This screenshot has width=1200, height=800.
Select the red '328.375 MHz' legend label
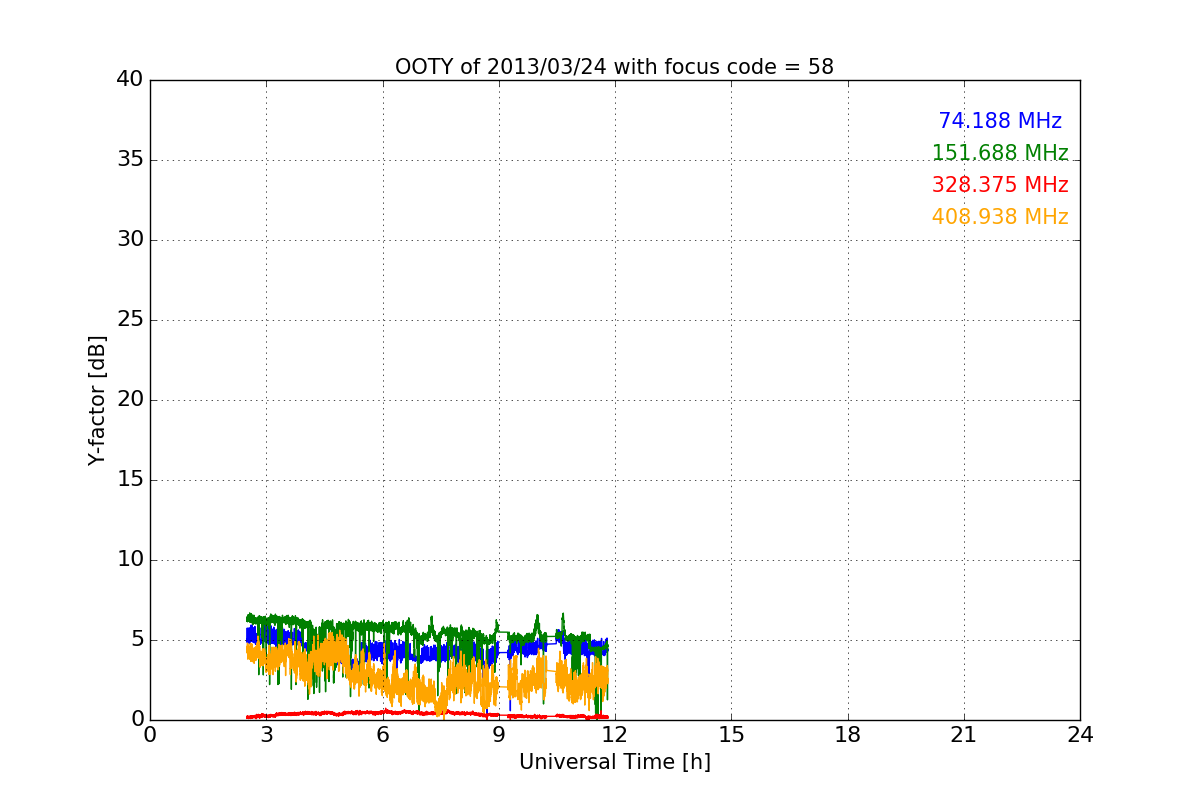click(x=1000, y=185)
